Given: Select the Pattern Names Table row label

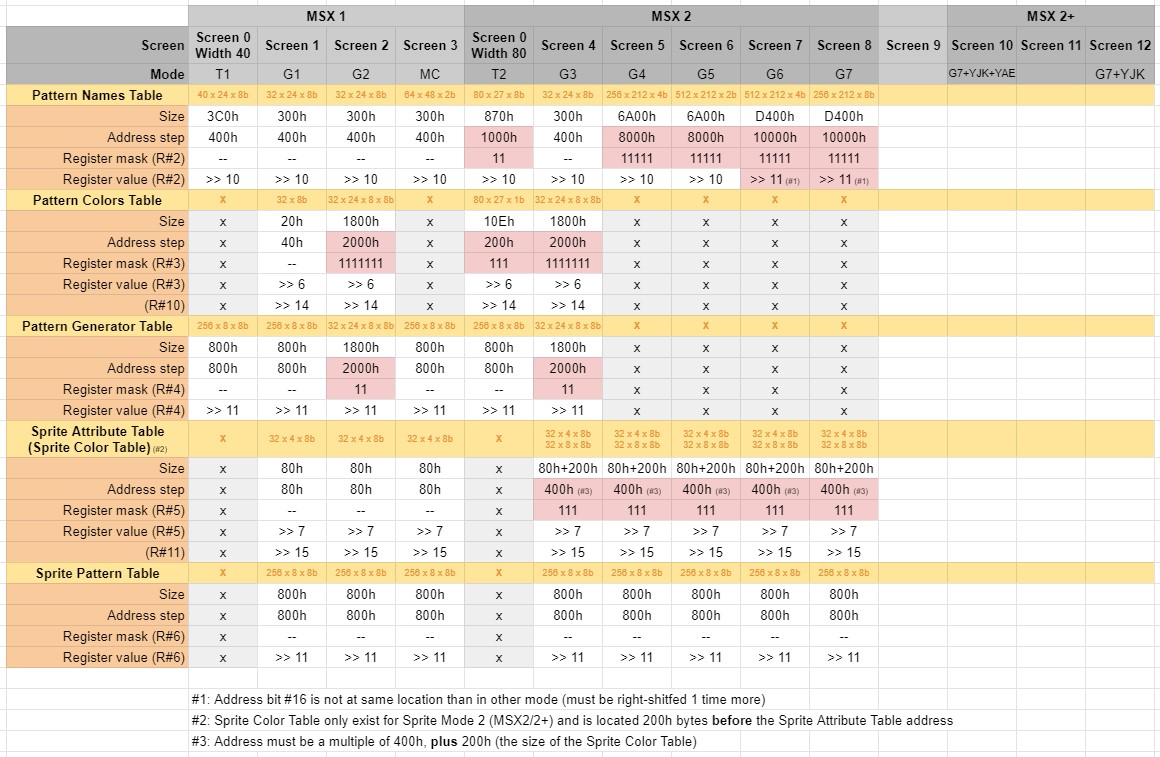Looking at the screenshot, I should pyautogui.click(x=97, y=95).
